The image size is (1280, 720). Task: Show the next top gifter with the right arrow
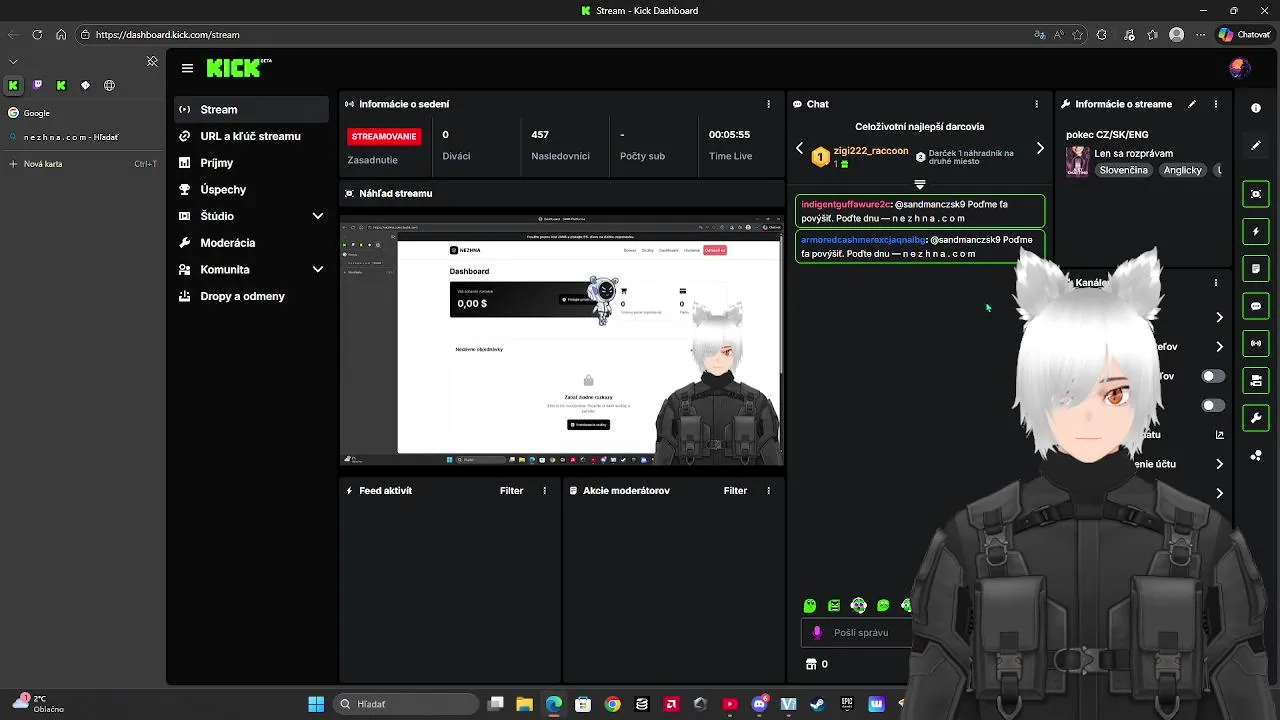pyautogui.click(x=1040, y=148)
